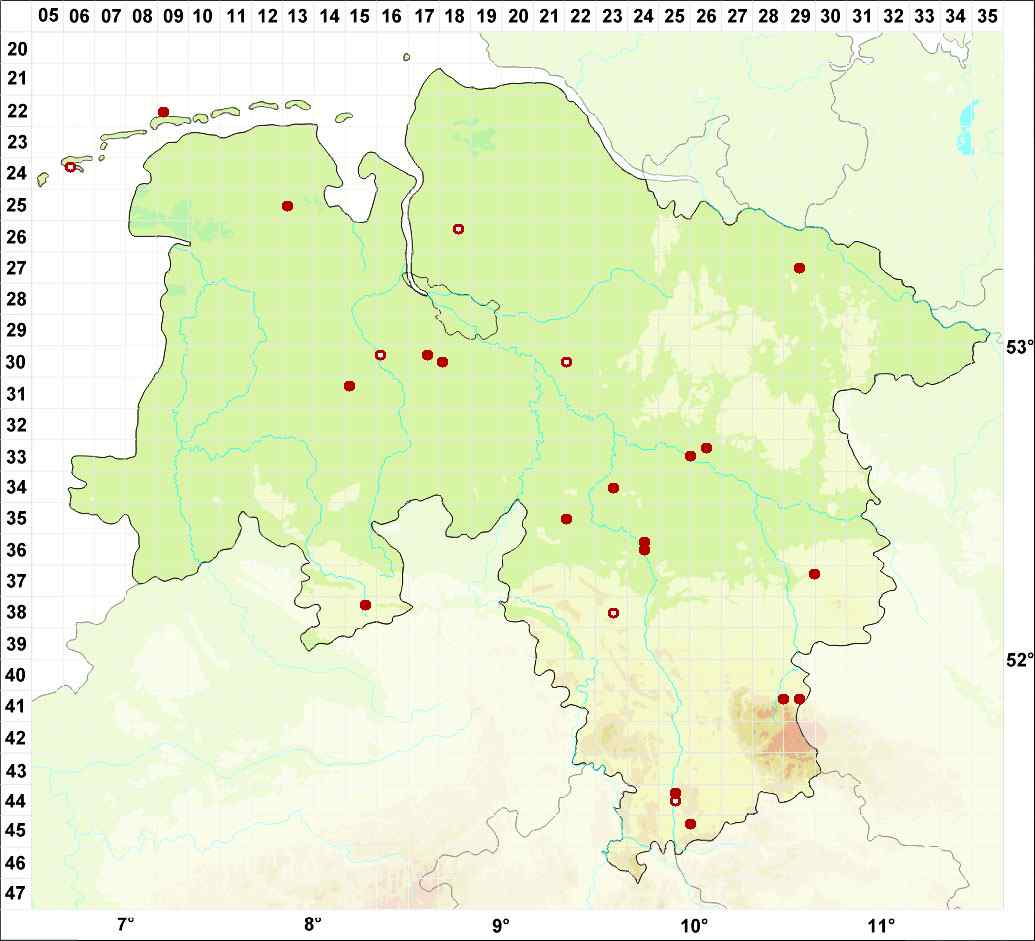
Task: Click row label 38 on the left edge
Action: point(18,612)
